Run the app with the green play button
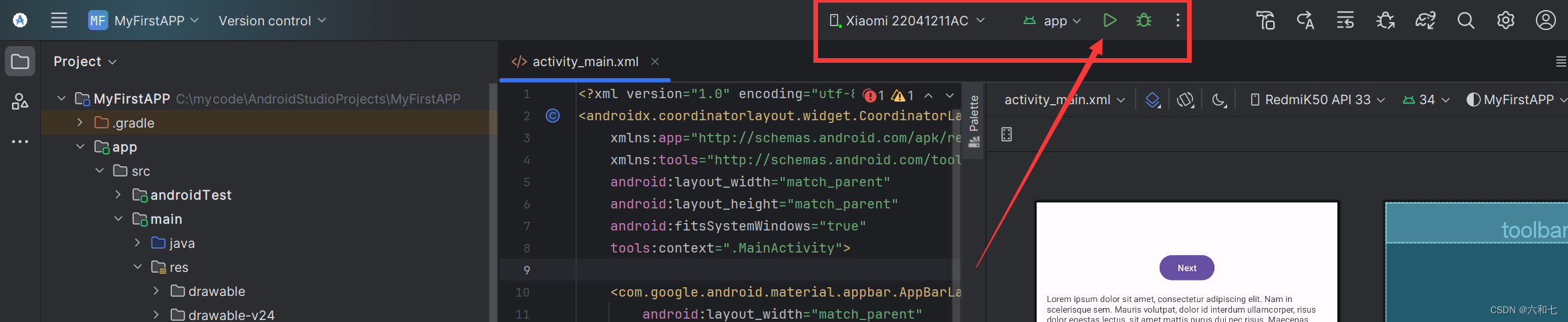Screen dimensions: 1568x322 point(1109,21)
